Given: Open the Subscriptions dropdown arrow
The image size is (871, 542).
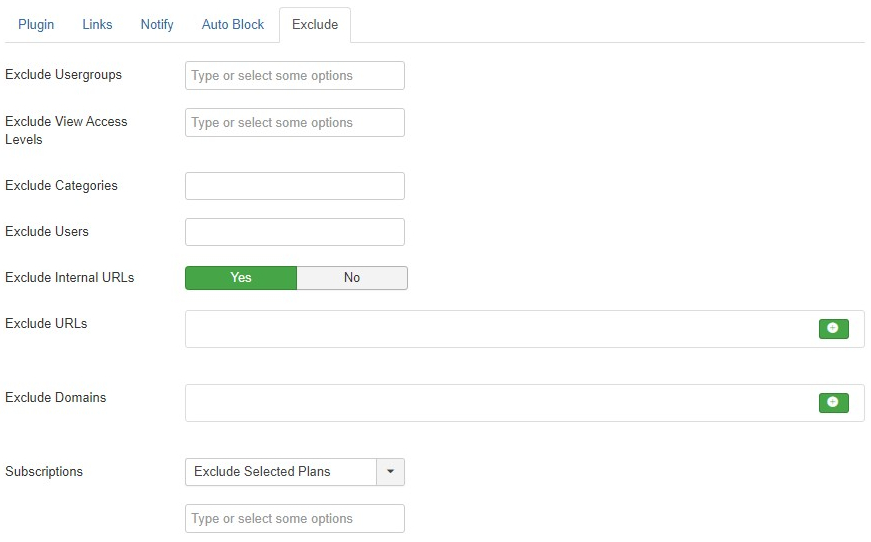Looking at the screenshot, I should tap(391, 472).
